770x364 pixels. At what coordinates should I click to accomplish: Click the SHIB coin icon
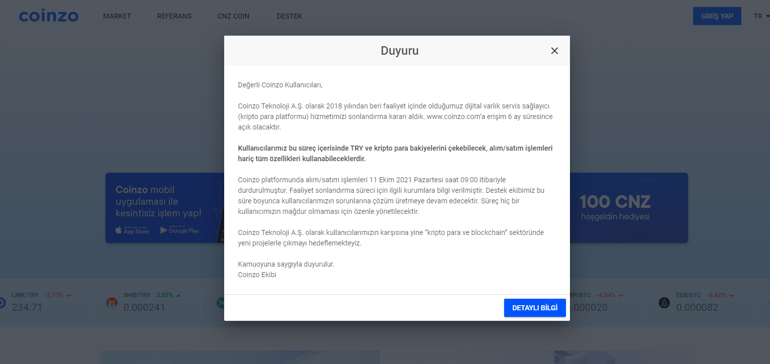[x=112, y=303]
